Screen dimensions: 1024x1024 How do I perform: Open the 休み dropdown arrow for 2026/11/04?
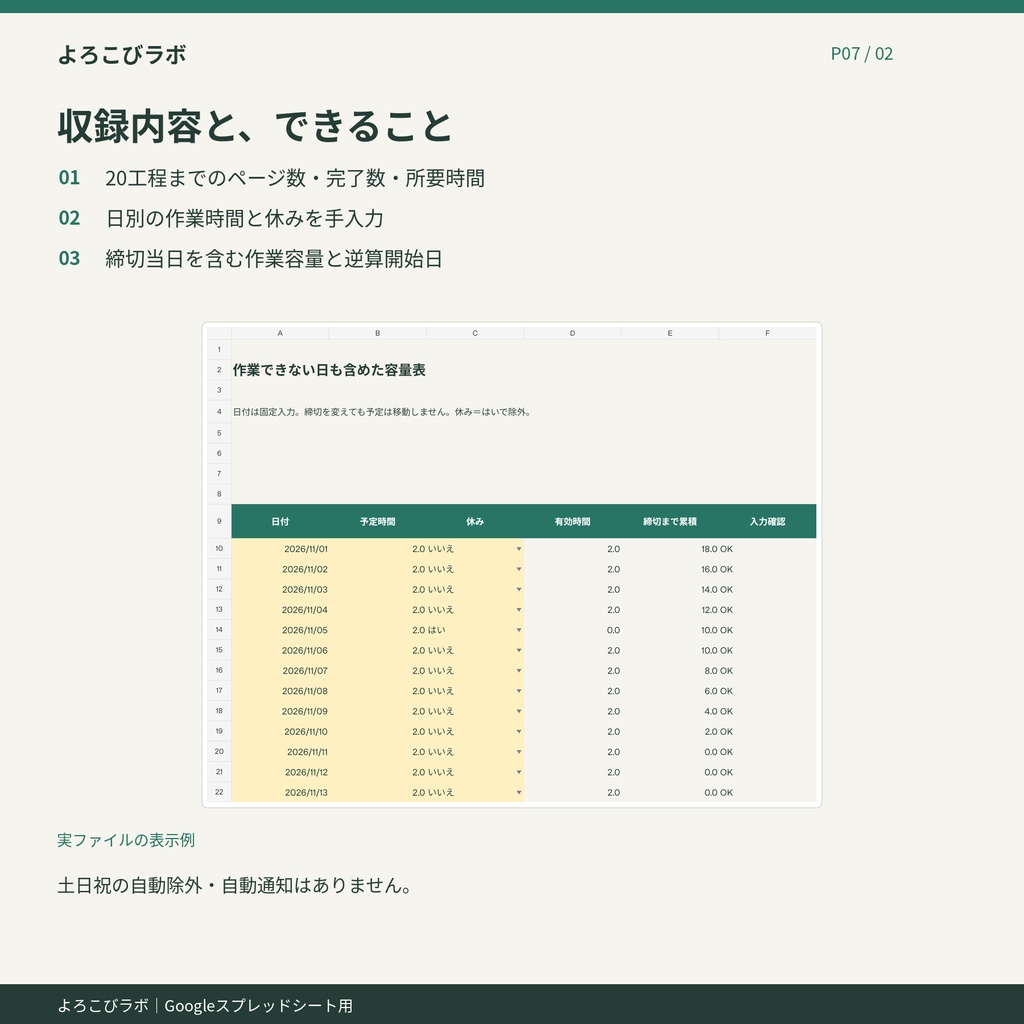[x=519, y=610]
